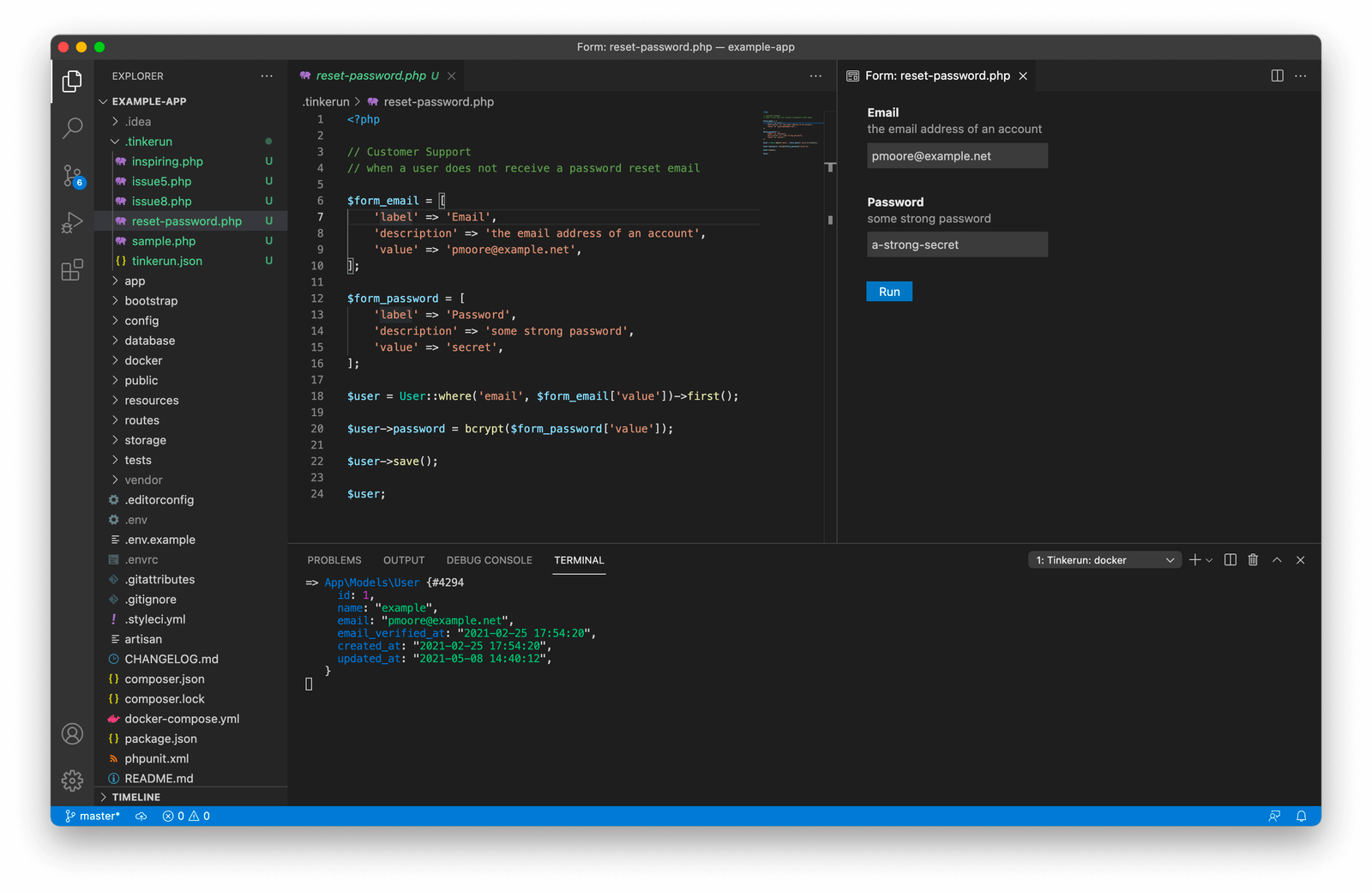Expand the TIMELINE section

click(x=135, y=797)
